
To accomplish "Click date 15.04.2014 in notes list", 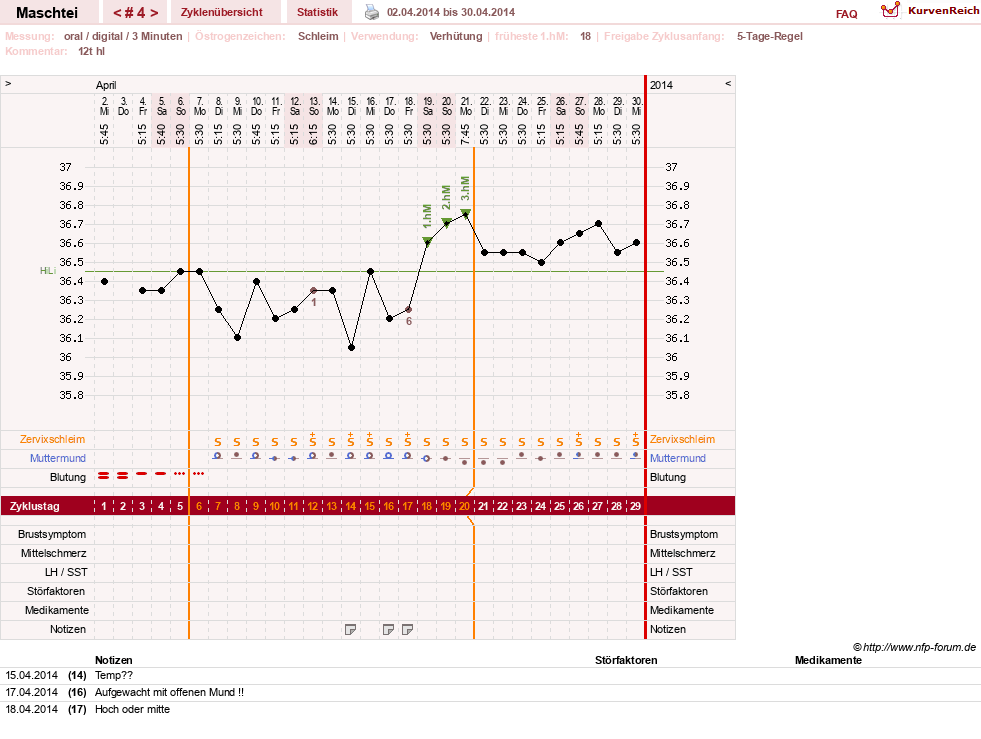I will tap(31, 675).
